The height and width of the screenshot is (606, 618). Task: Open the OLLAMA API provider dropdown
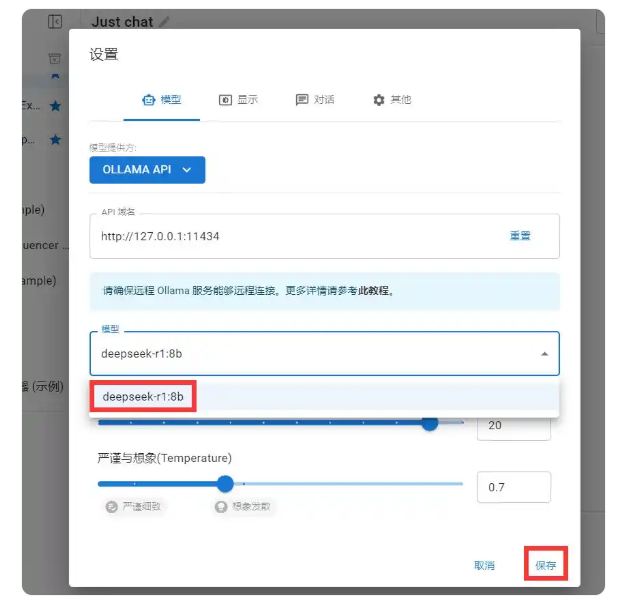coord(147,170)
